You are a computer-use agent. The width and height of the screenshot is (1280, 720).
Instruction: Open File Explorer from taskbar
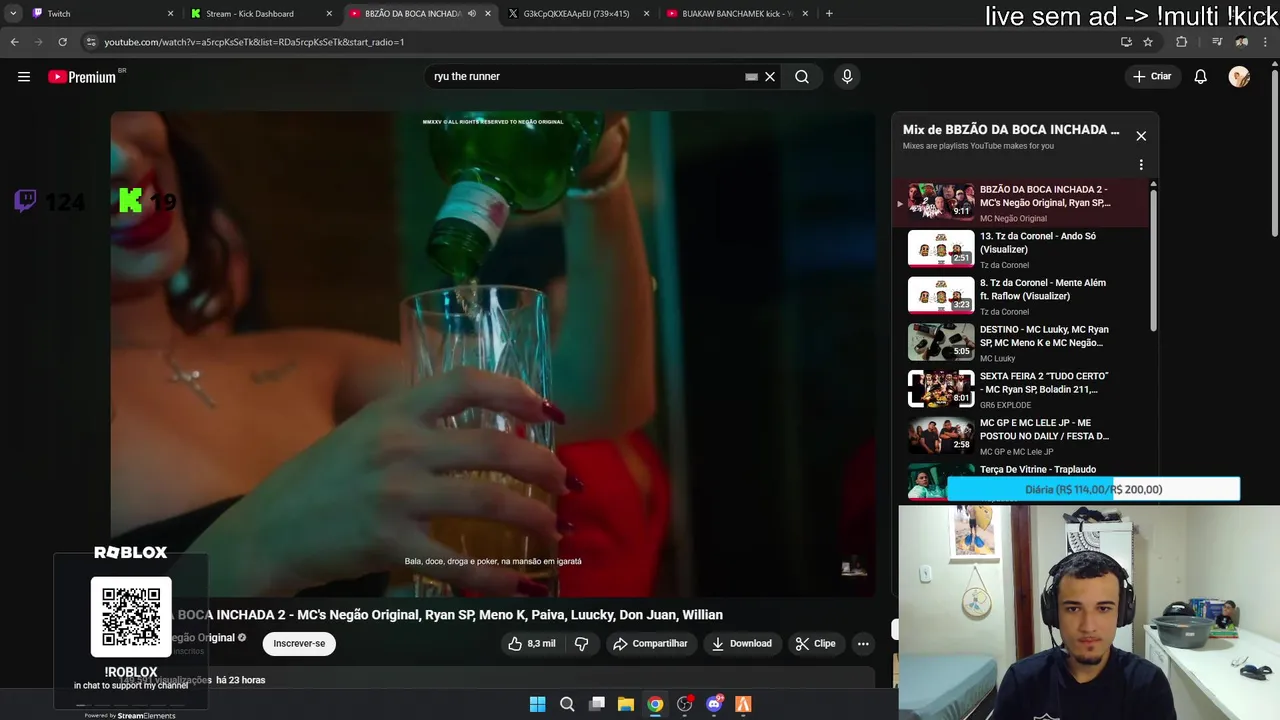pyautogui.click(x=626, y=704)
